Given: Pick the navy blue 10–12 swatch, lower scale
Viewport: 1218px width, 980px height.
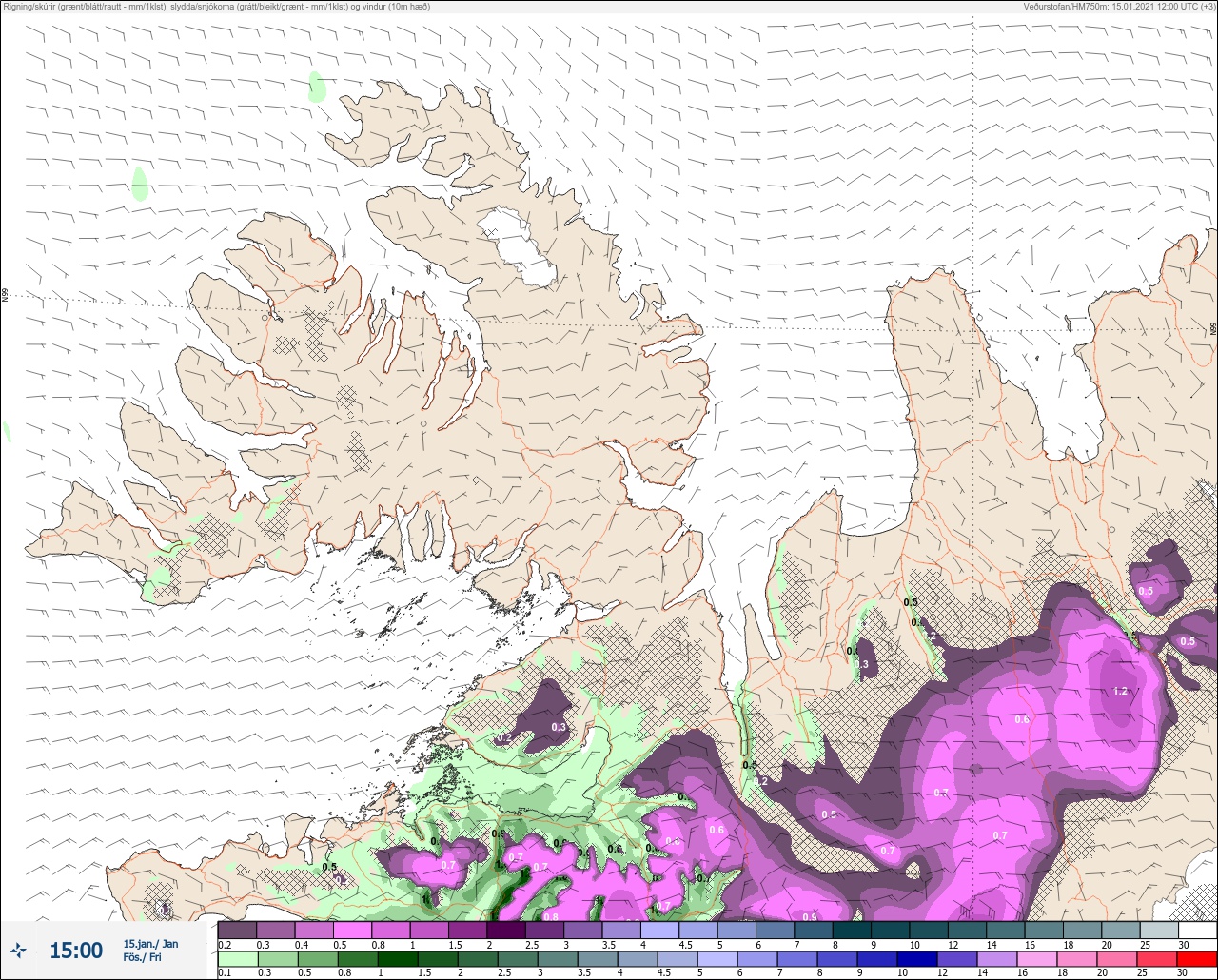Looking at the screenshot, I should pyautogui.click(x=919, y=958).
